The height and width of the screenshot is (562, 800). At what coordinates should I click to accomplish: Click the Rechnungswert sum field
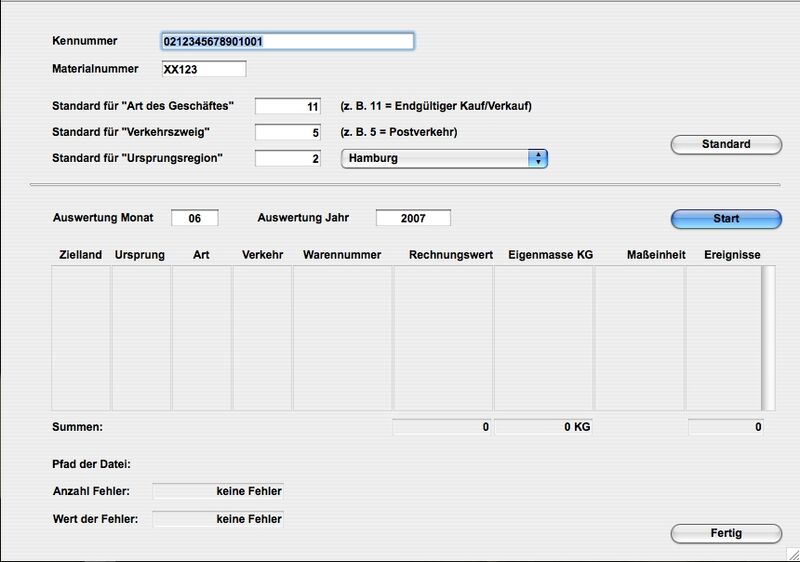click(x=442, y=427)
